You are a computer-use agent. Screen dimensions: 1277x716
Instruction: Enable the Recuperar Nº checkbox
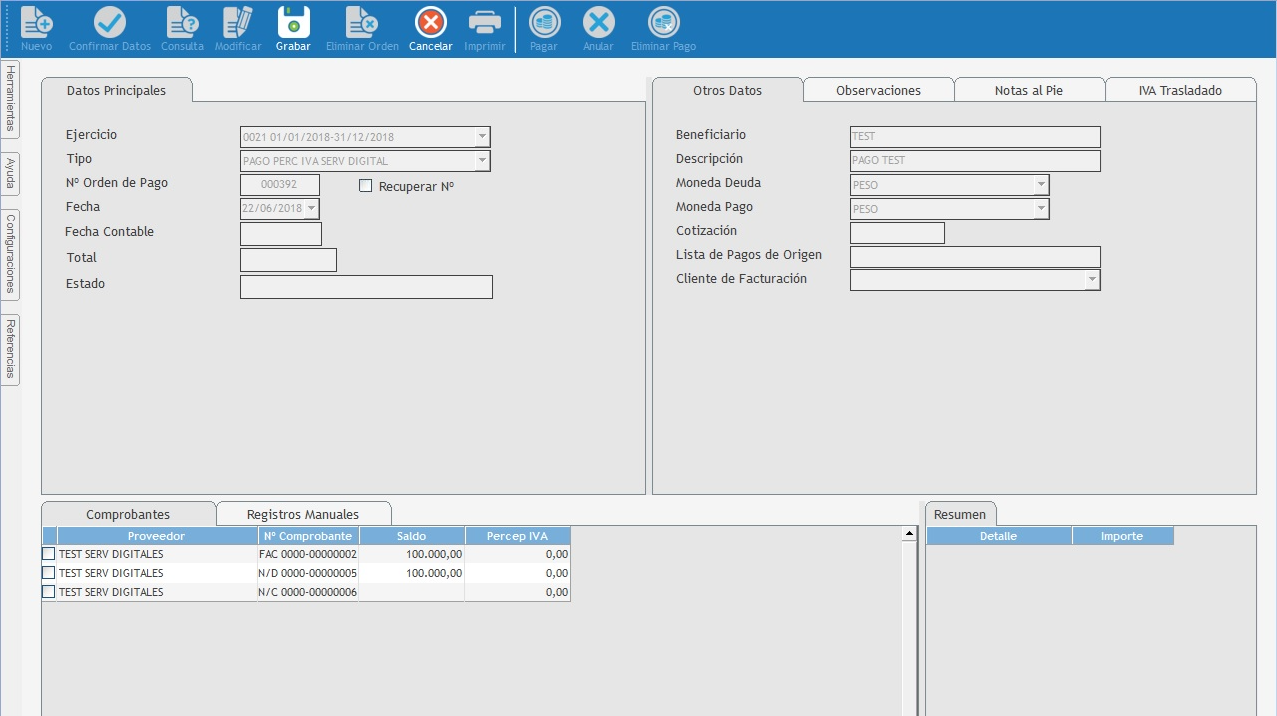(x=365, y=185)
